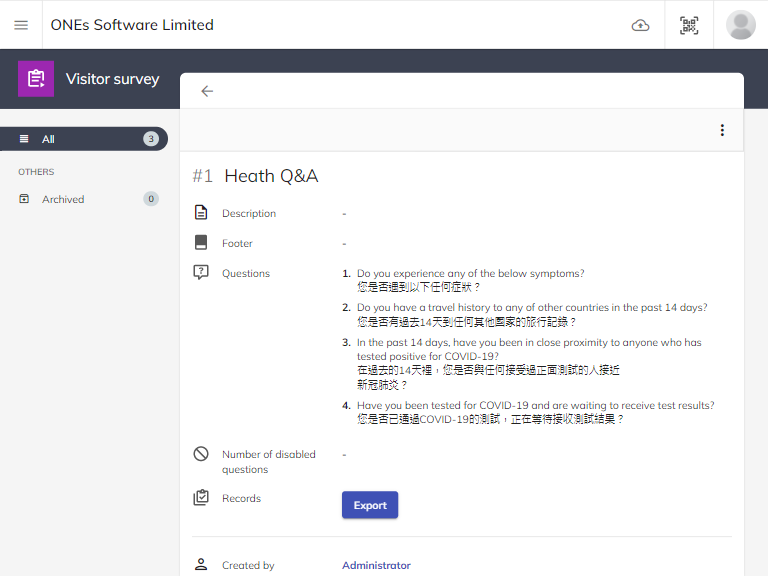Click the purple Visitor survey clipboard icon
The image size is (768, 576).
pos(36,79)
